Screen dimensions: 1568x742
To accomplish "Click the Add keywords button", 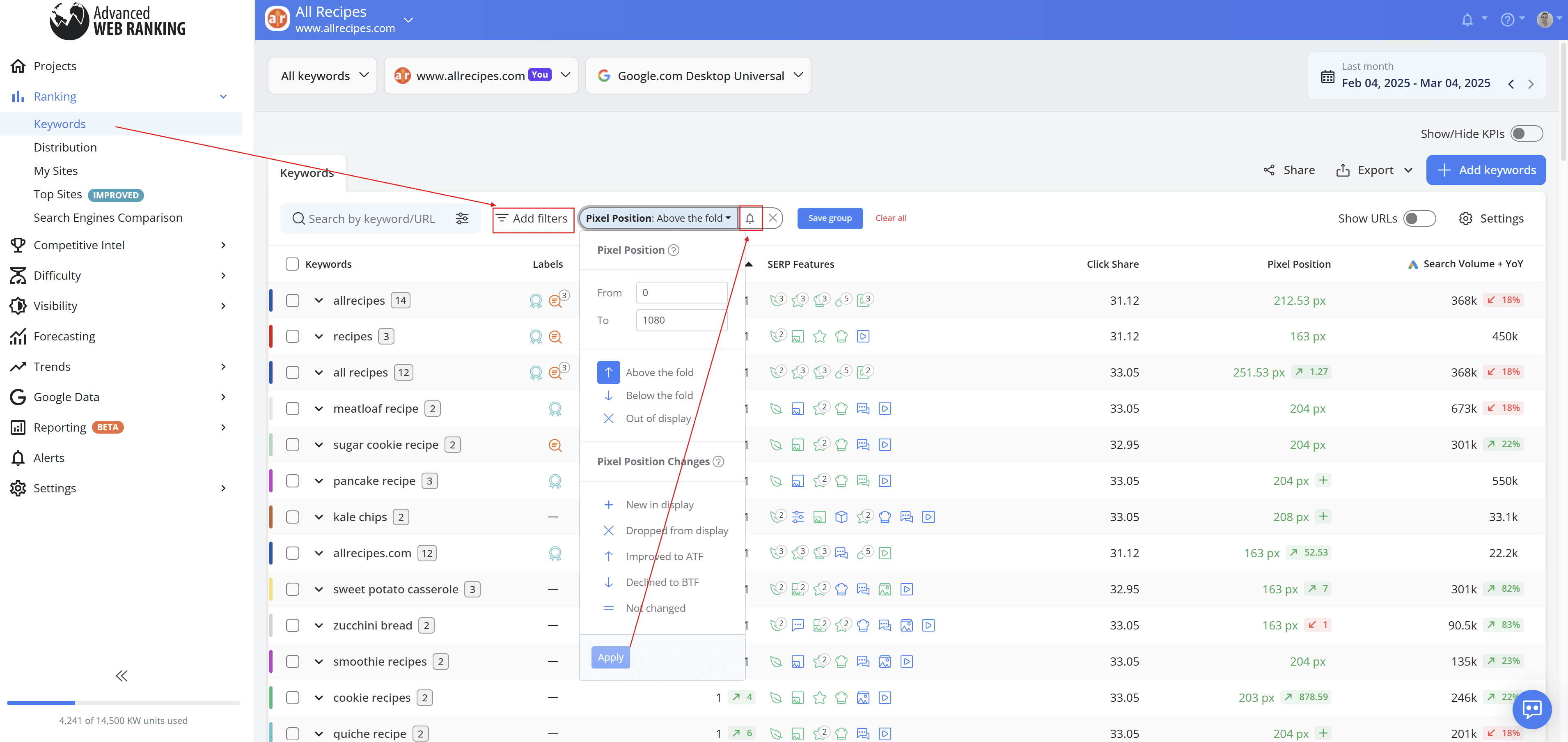I will tap(1486, 170).
